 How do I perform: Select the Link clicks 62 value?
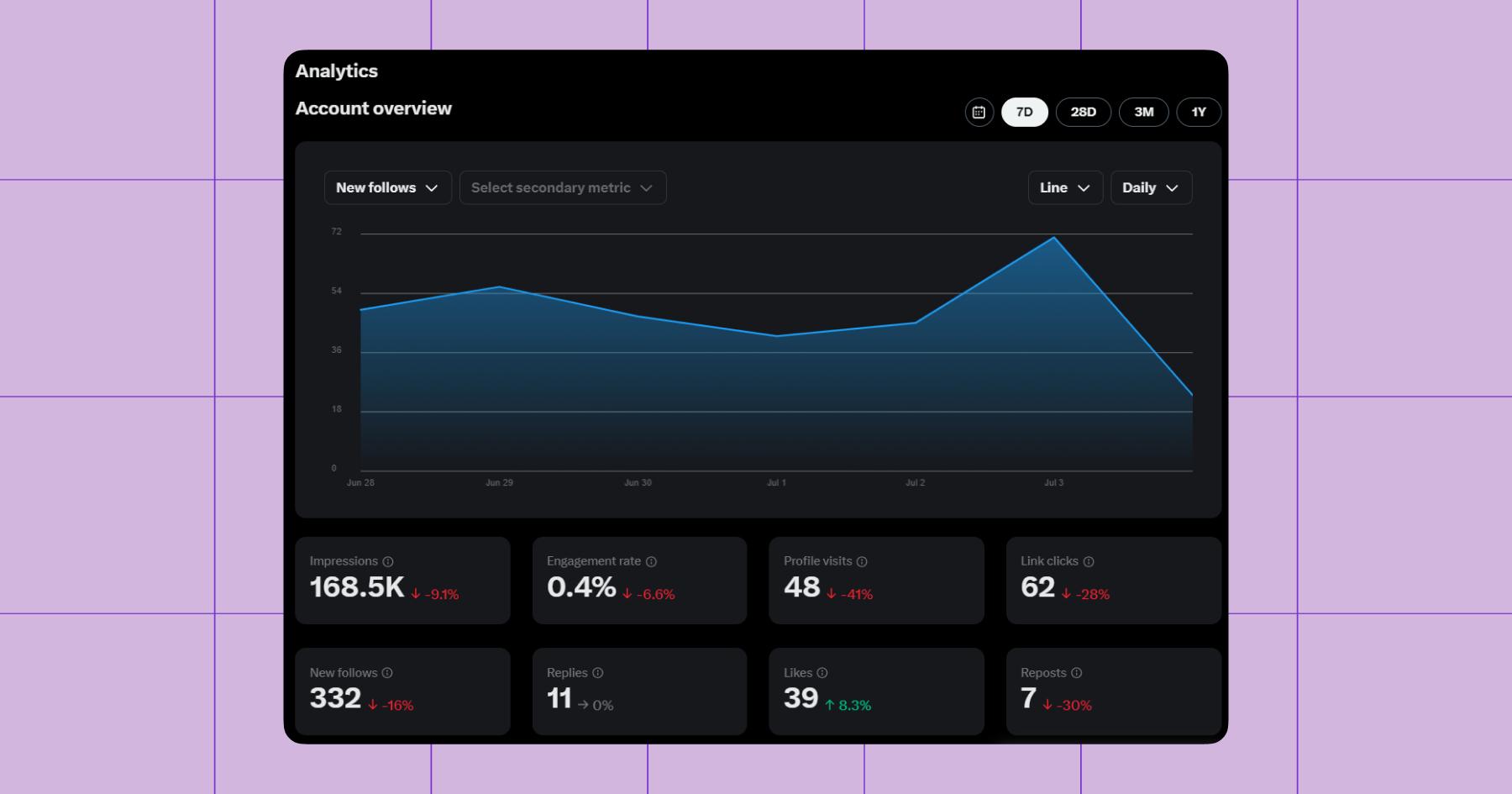[x=1038, y=587]
